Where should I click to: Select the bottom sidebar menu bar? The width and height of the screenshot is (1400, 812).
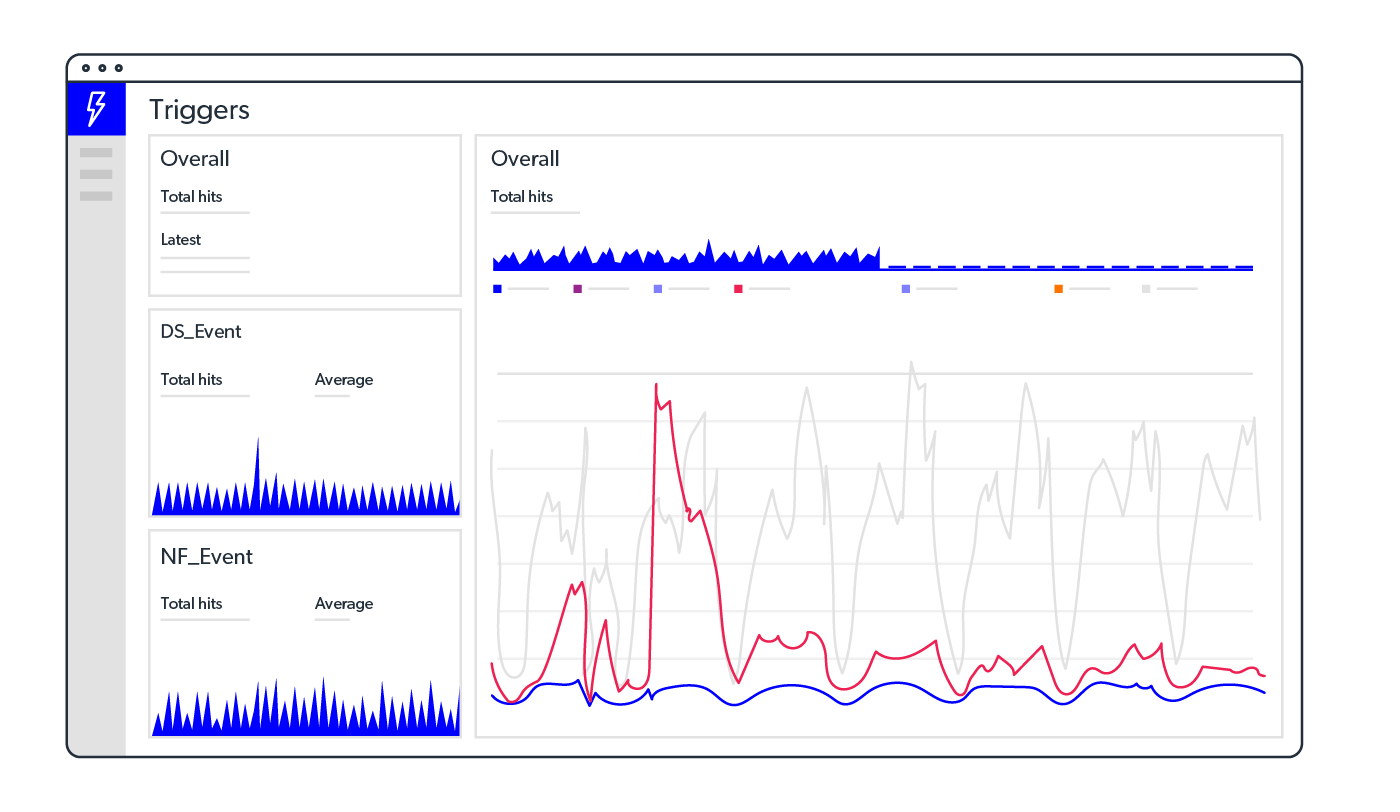pyautogui.click(x=96, y=196)
